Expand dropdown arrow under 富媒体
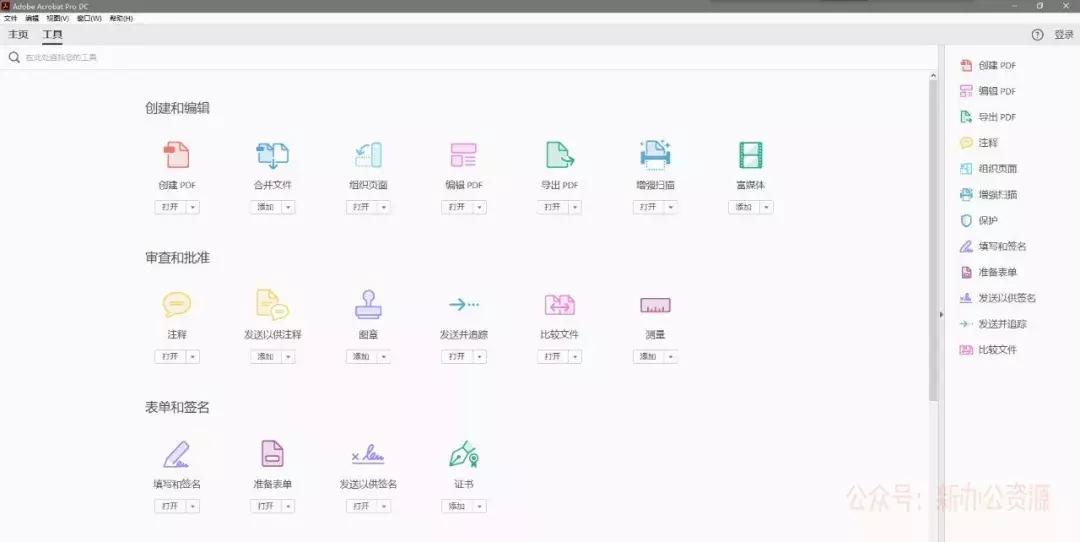Screen dimensions: 1080x542 click(766, 207)
